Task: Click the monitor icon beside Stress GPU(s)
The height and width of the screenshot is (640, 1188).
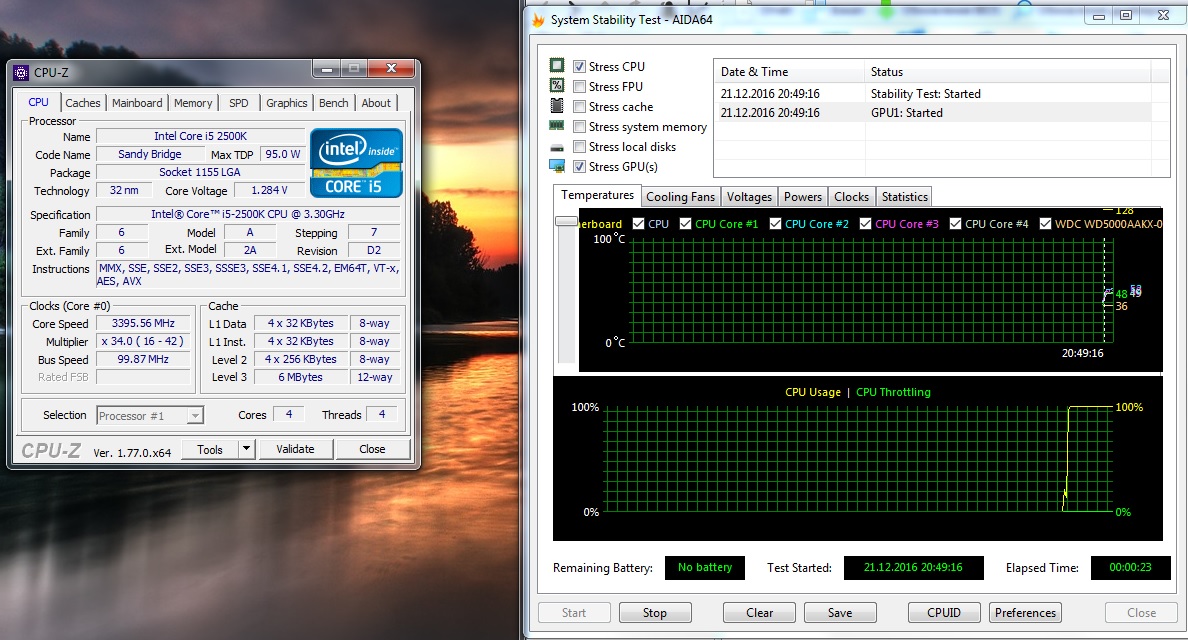Action: (557, 167)
